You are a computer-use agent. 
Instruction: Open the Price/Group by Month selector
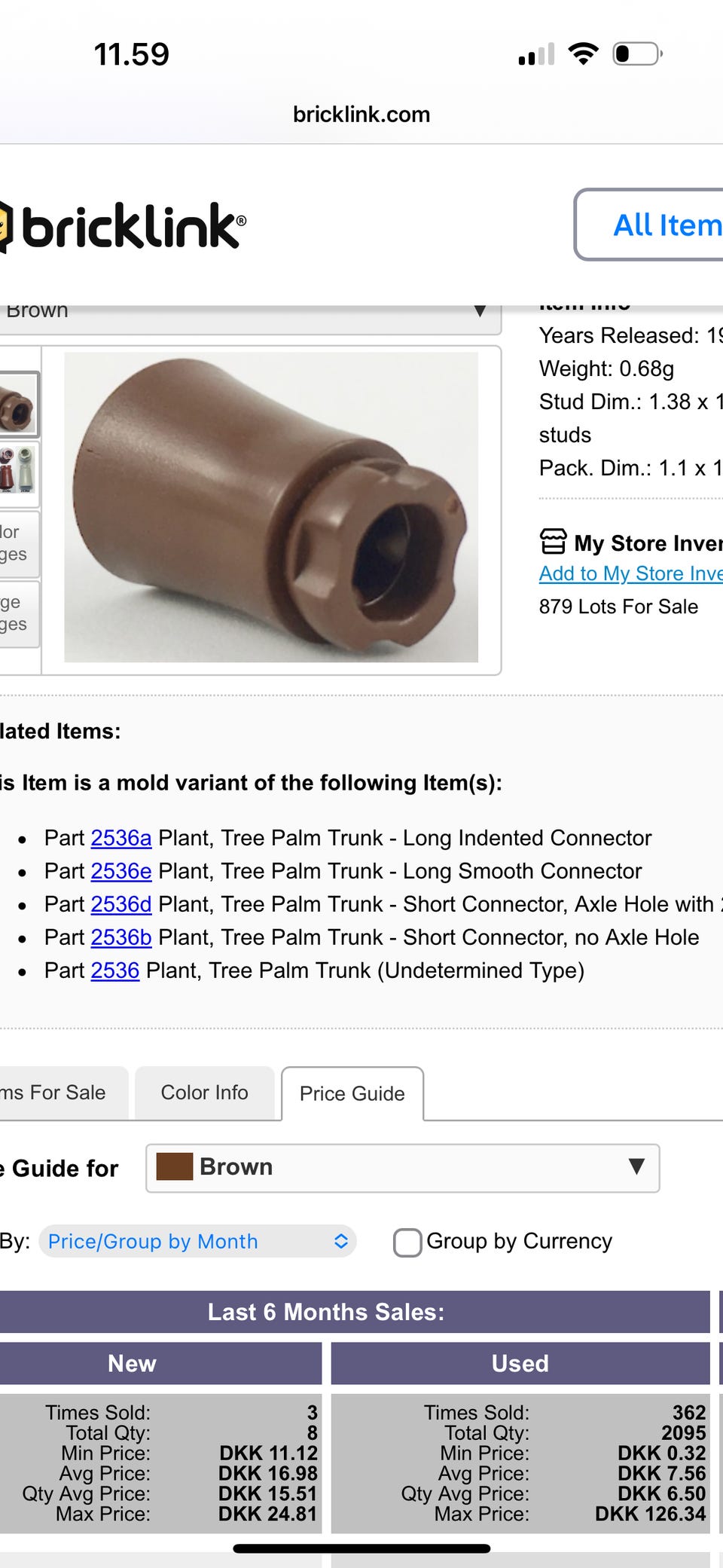coord(197,1241)
